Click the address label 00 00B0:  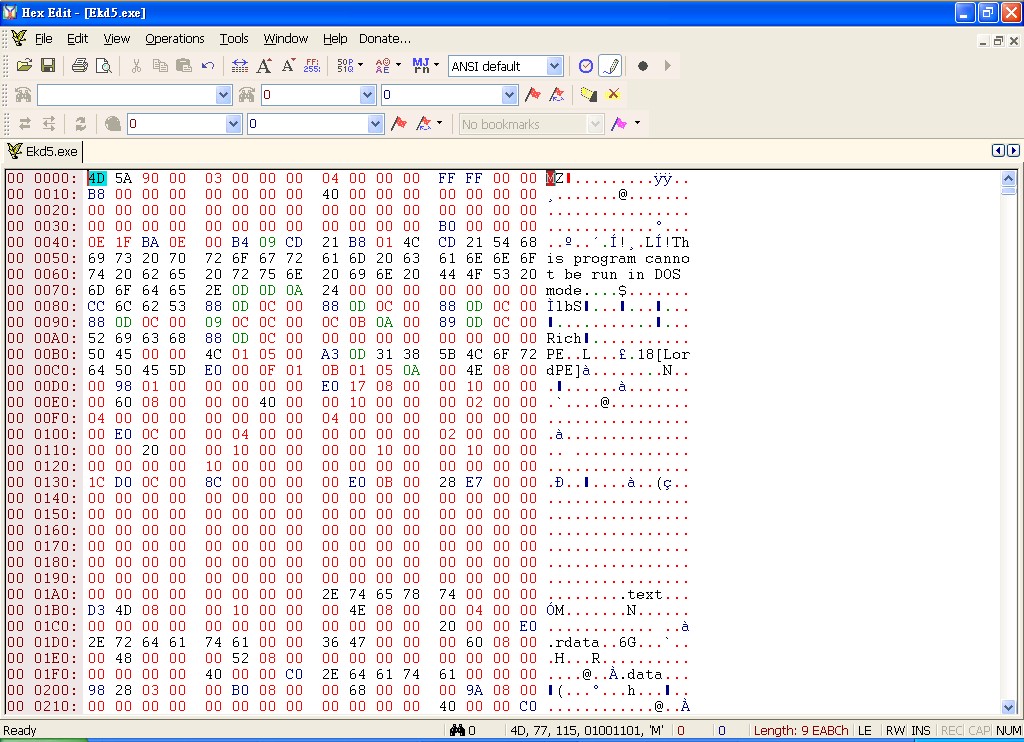[x=42, y=355]
